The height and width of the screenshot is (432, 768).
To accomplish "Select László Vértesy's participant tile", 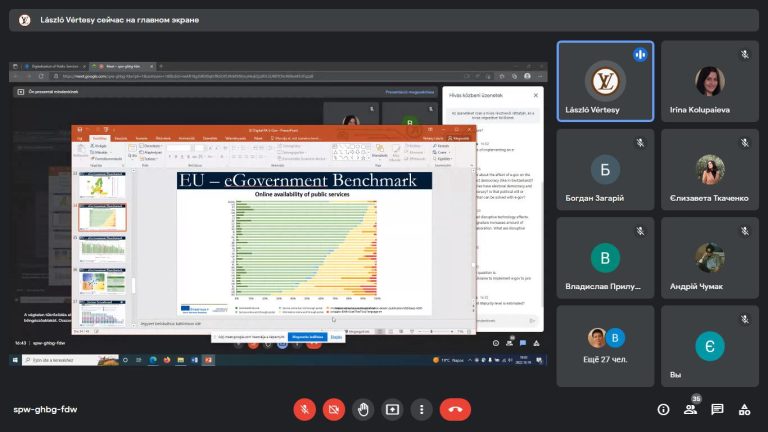I will click(605, 81).
